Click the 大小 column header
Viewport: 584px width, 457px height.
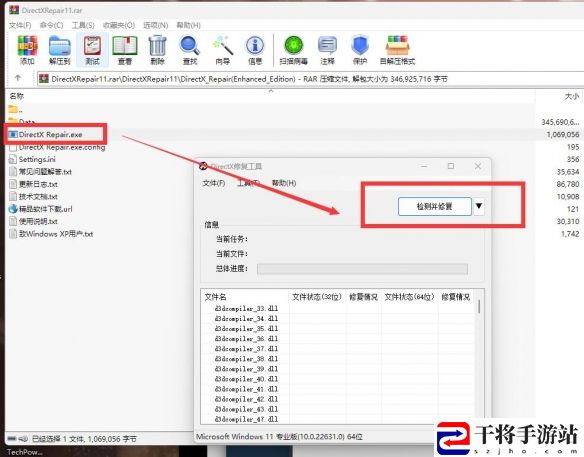[x=572, y=96]
